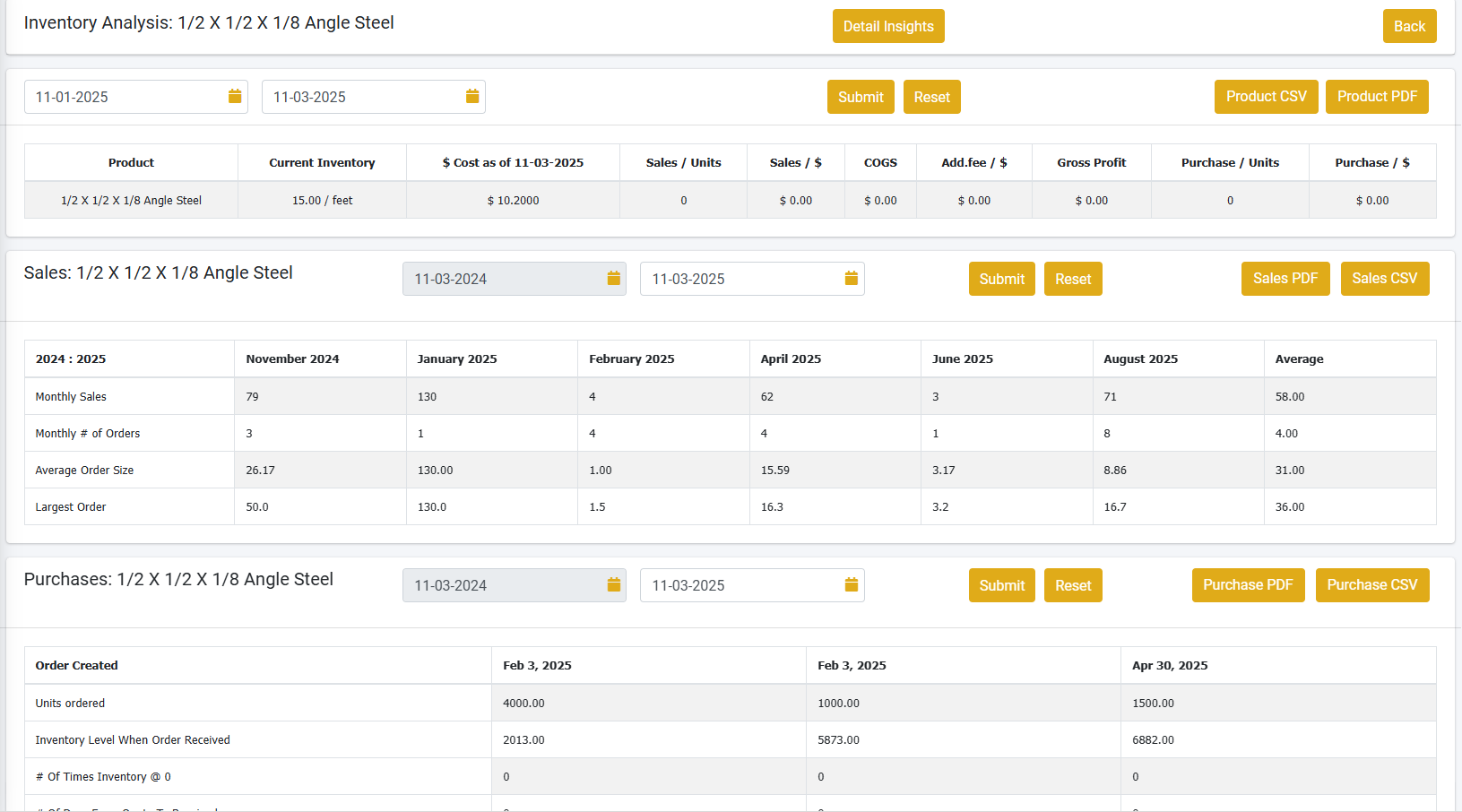Open calendar for the 11-01-2025 start date
Viewport: 1462px width, 812px height.
tap(235, 97)
